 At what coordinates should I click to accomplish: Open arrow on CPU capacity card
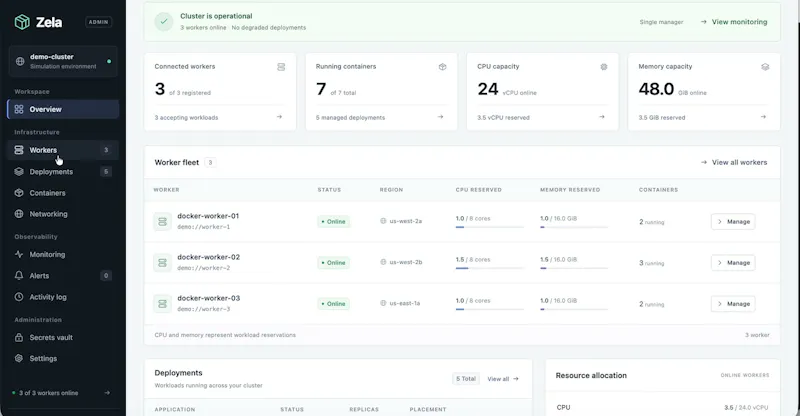[602, 117]
